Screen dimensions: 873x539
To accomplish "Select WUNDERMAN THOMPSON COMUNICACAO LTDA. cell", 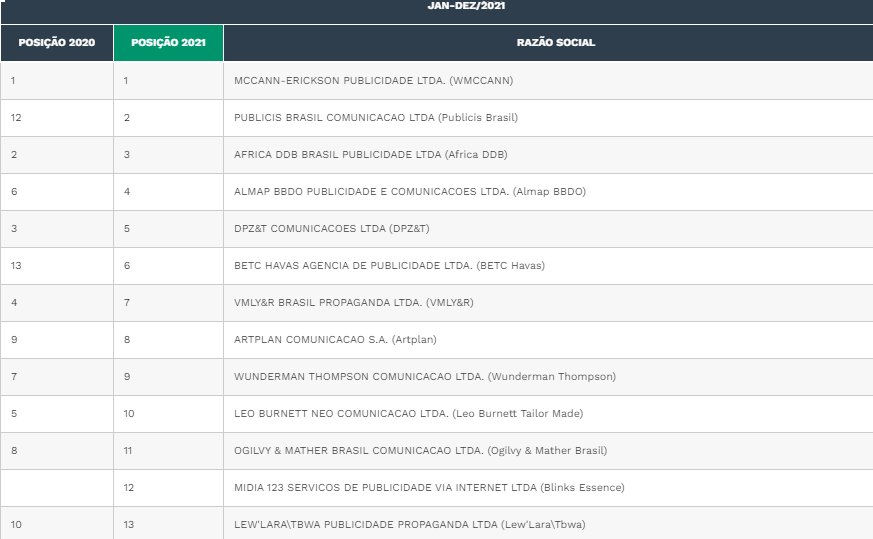I will [548, 377].
